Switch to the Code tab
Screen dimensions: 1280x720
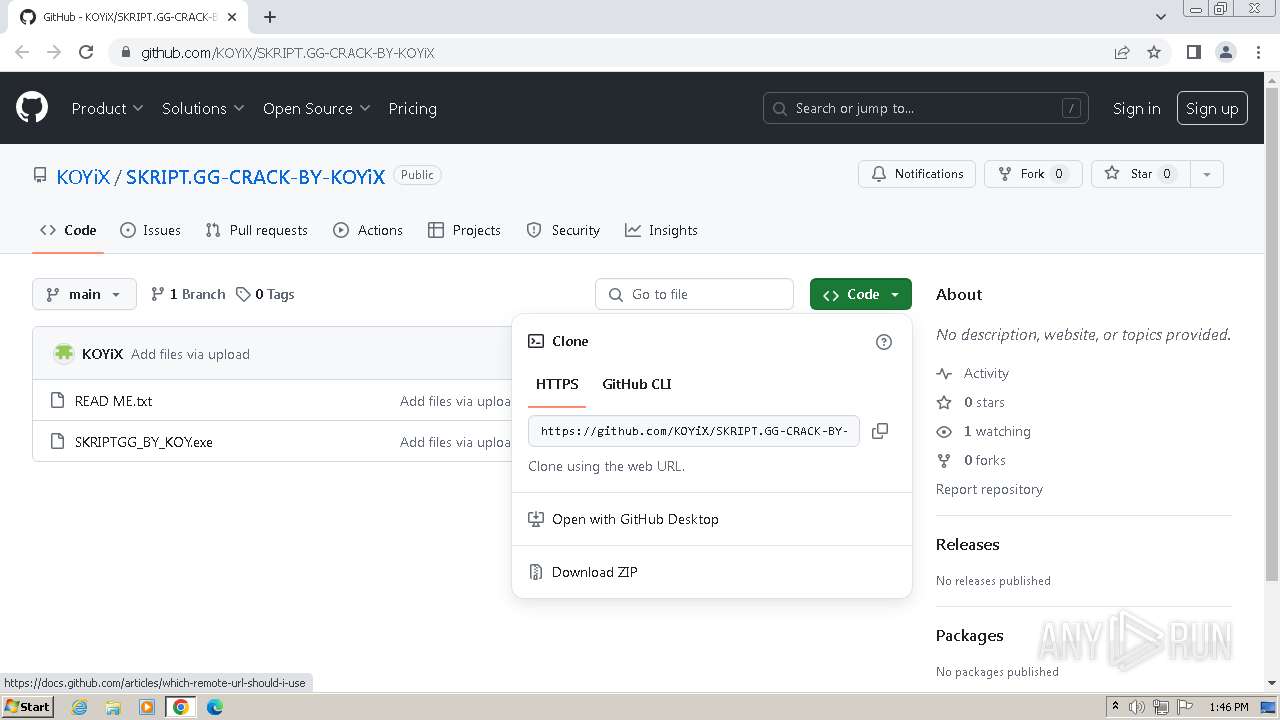[68, 230]
